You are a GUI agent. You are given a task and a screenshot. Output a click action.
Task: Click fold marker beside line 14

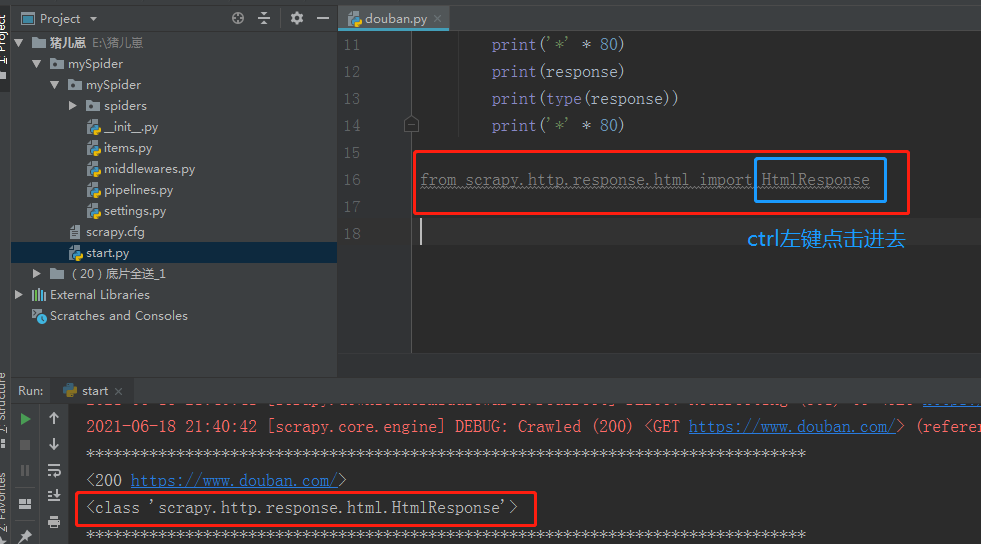411,124
